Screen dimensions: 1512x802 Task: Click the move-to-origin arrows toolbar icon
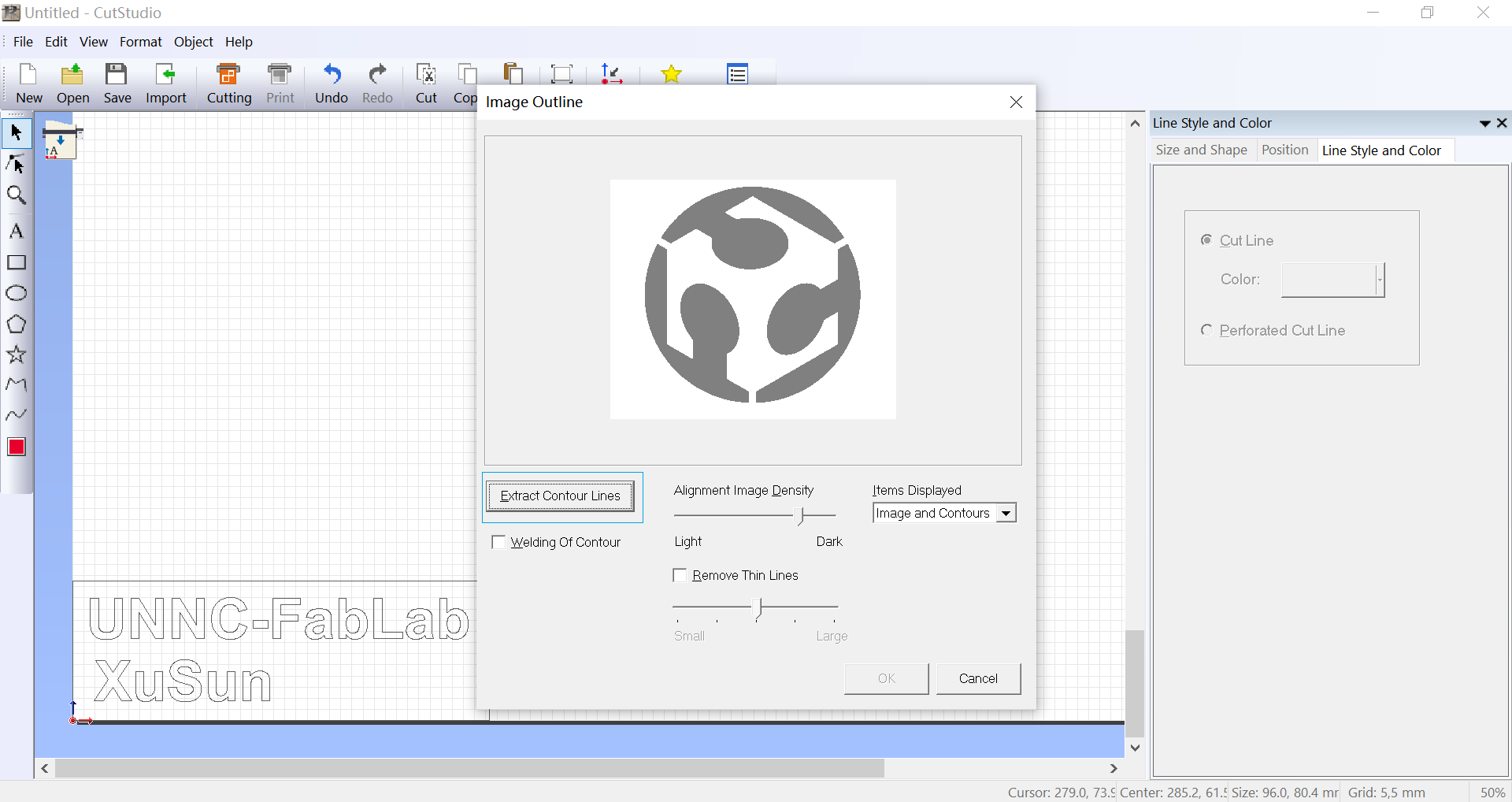(x=611, y=74)
